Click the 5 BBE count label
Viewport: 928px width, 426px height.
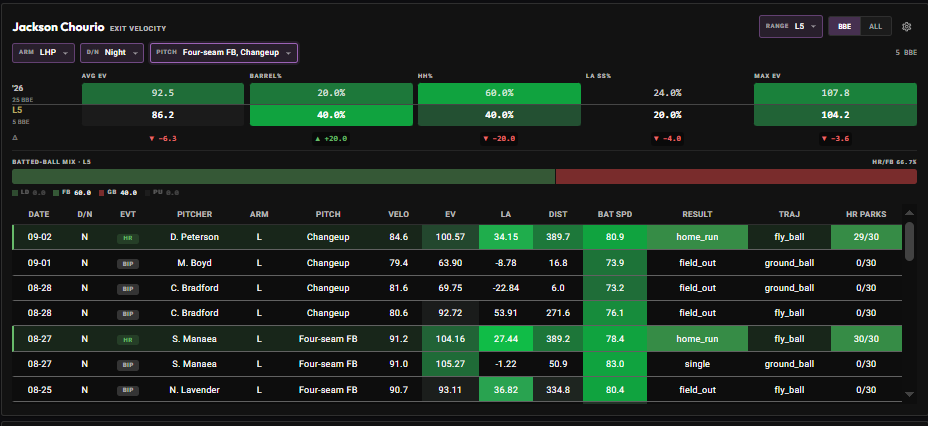pyautogui.click(x=906, y=52)
